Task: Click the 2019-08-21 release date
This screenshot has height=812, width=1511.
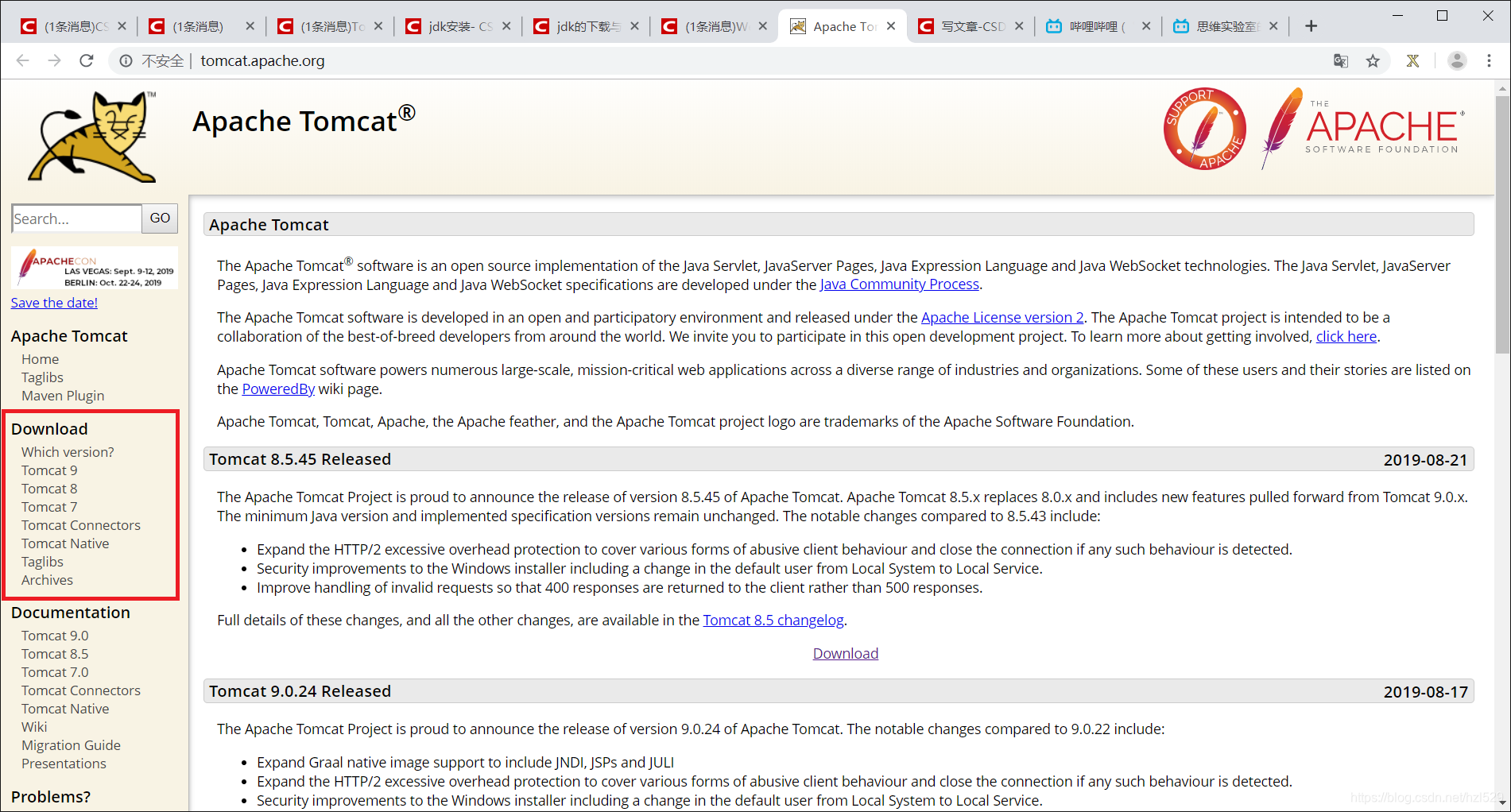Action: [1425, 460]
